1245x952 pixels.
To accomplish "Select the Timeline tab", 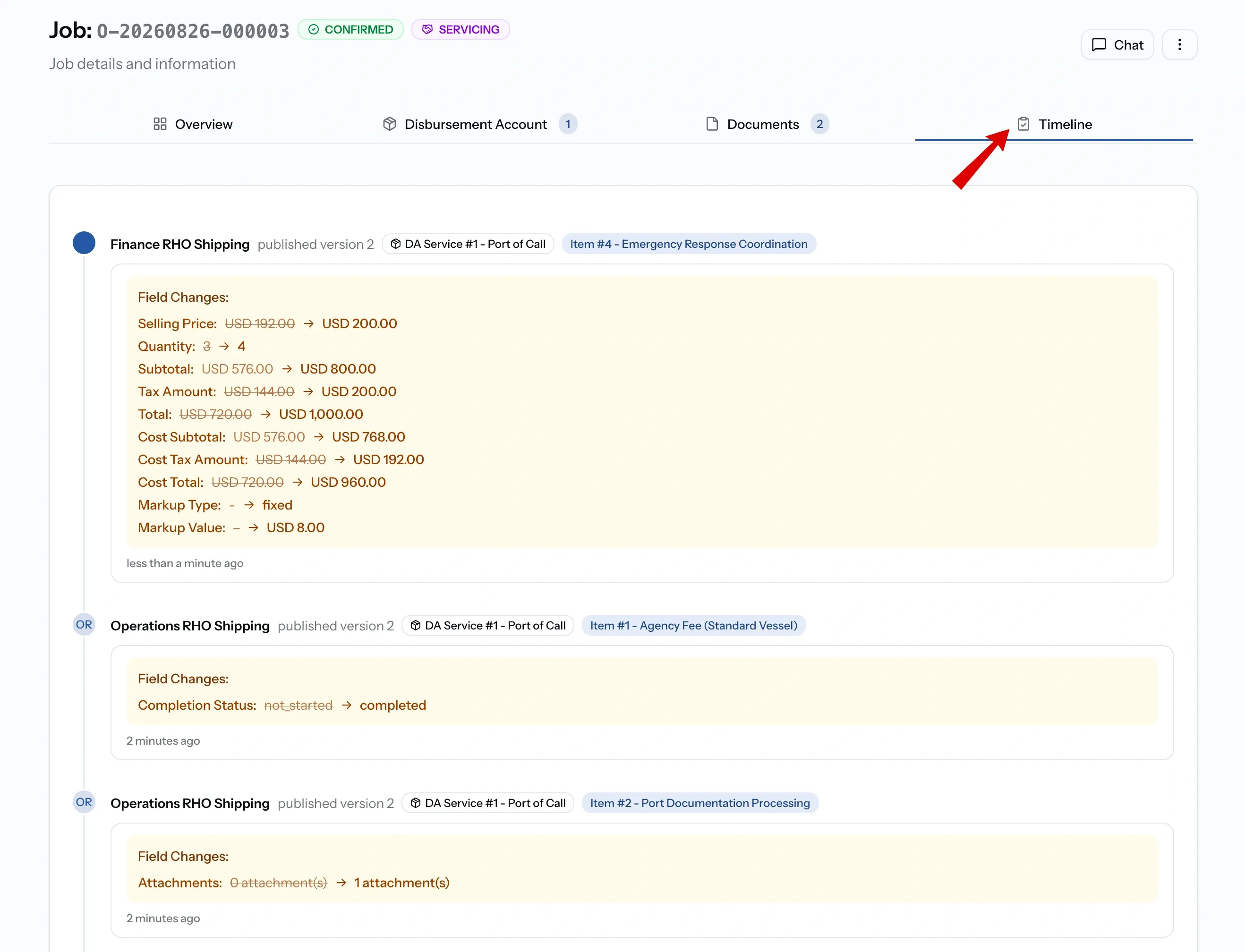I will point(1054,124).
